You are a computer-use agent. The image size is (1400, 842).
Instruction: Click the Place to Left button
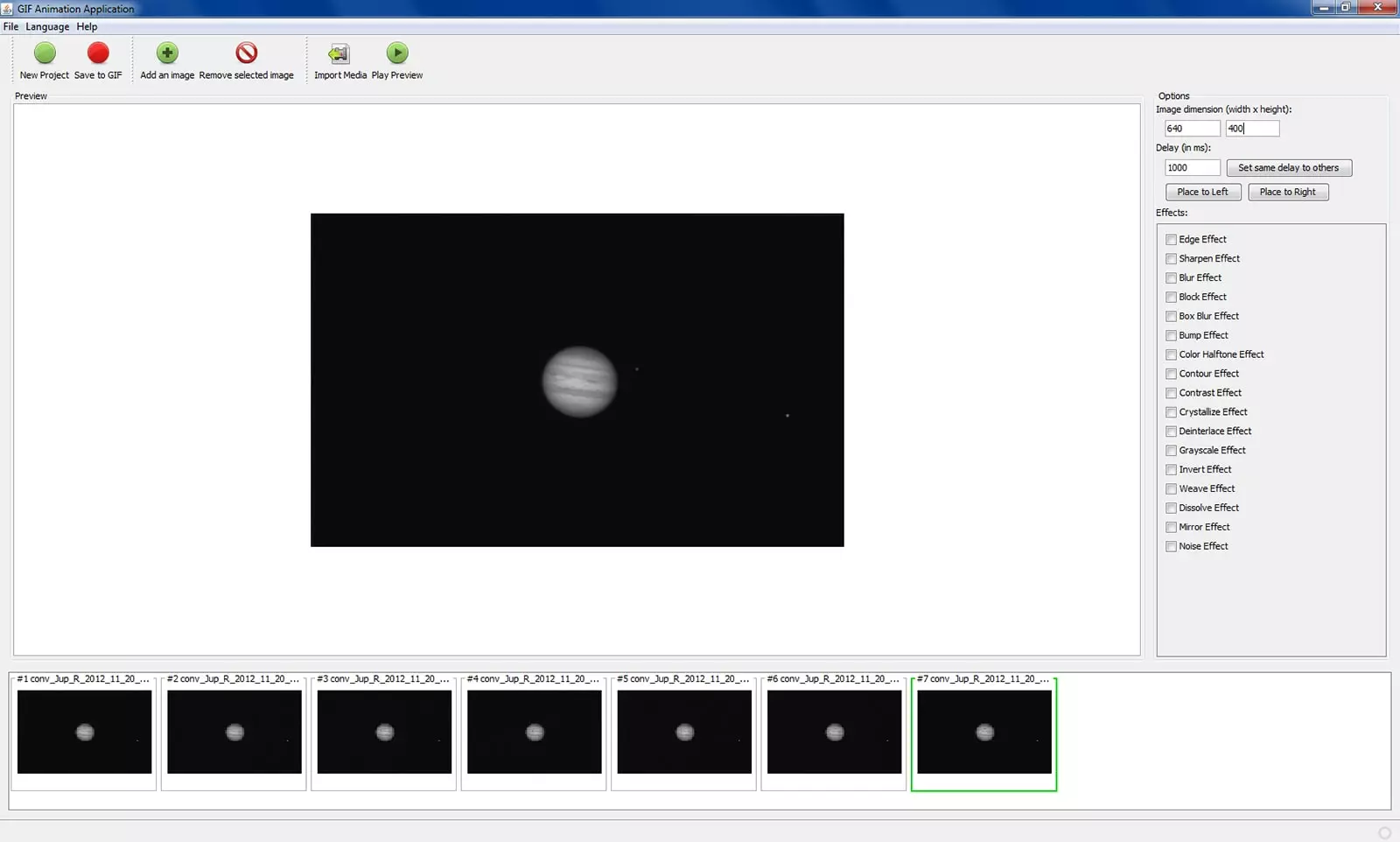1202,193
